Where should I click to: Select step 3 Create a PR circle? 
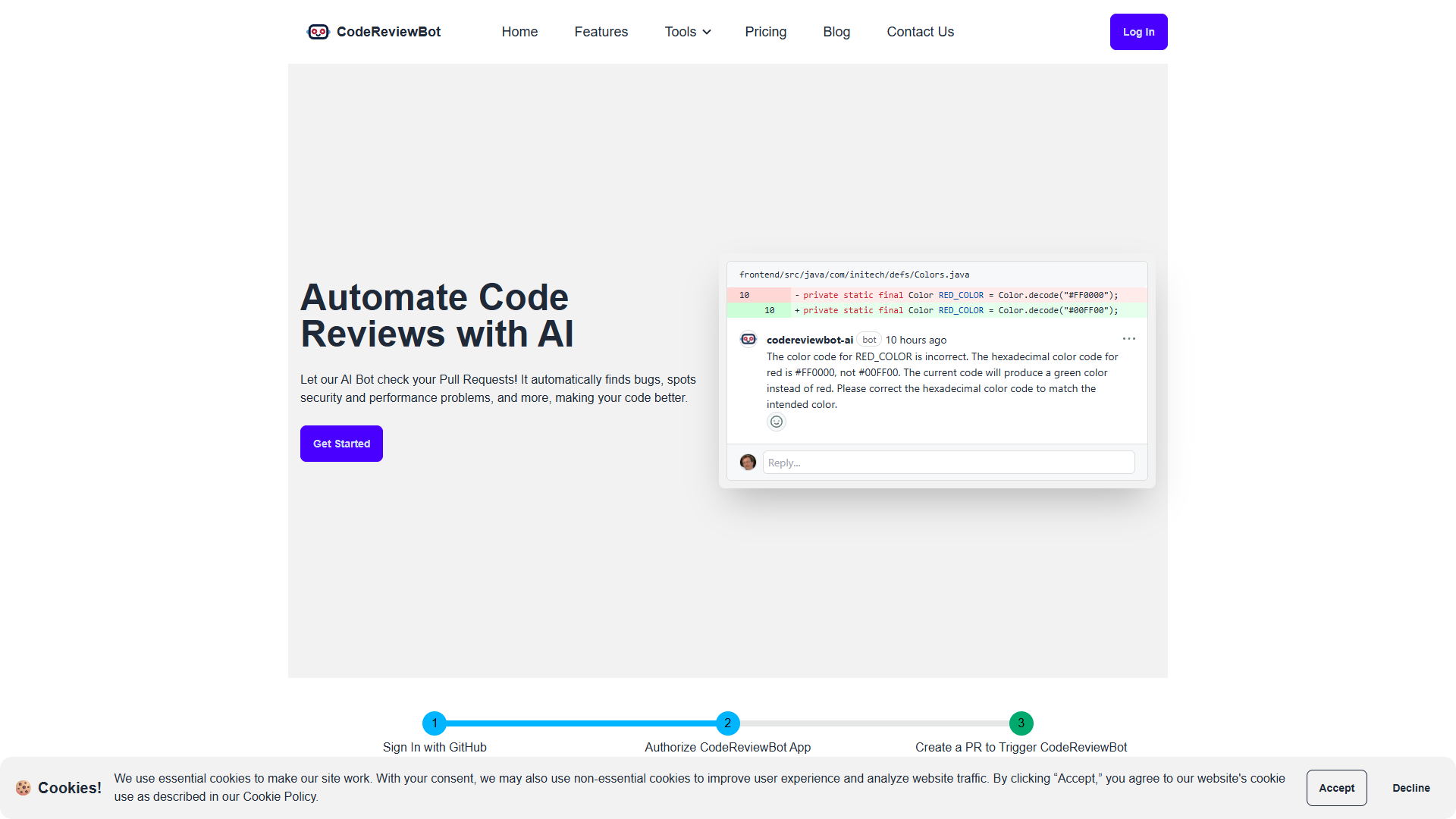point(1021,723)
